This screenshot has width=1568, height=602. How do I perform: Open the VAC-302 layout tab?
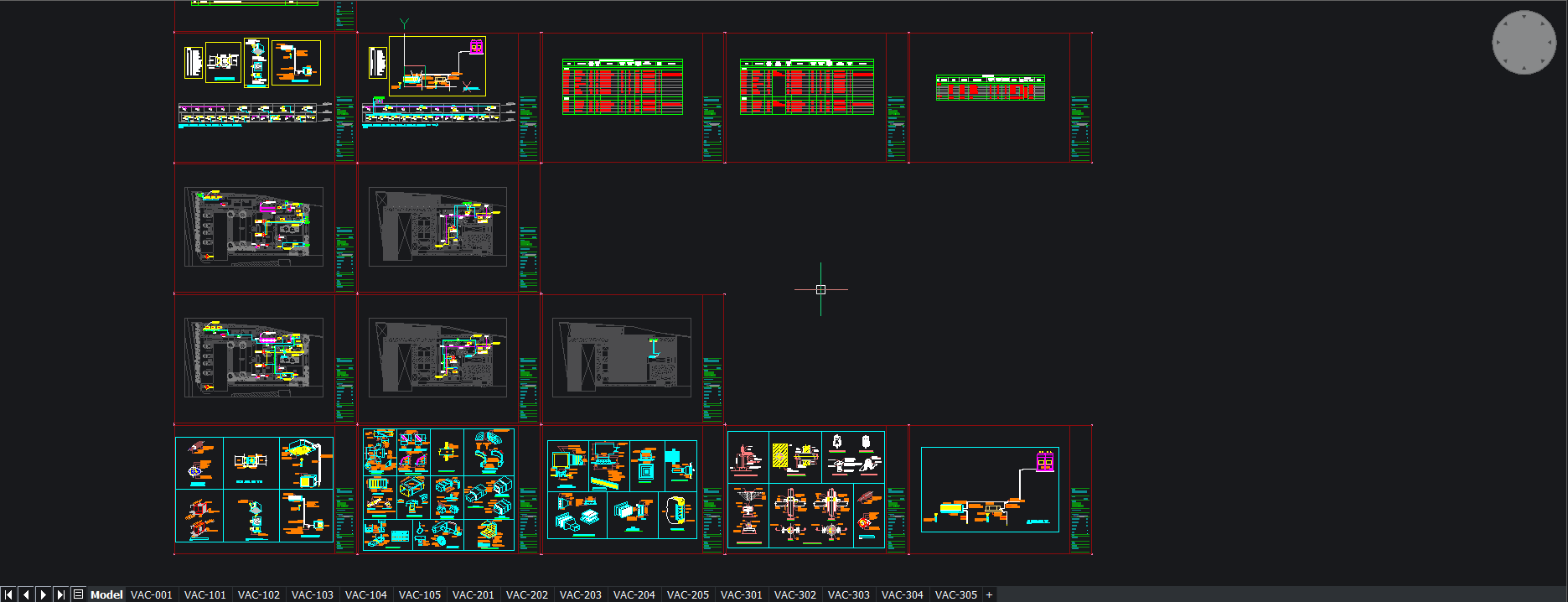[795, 594]
